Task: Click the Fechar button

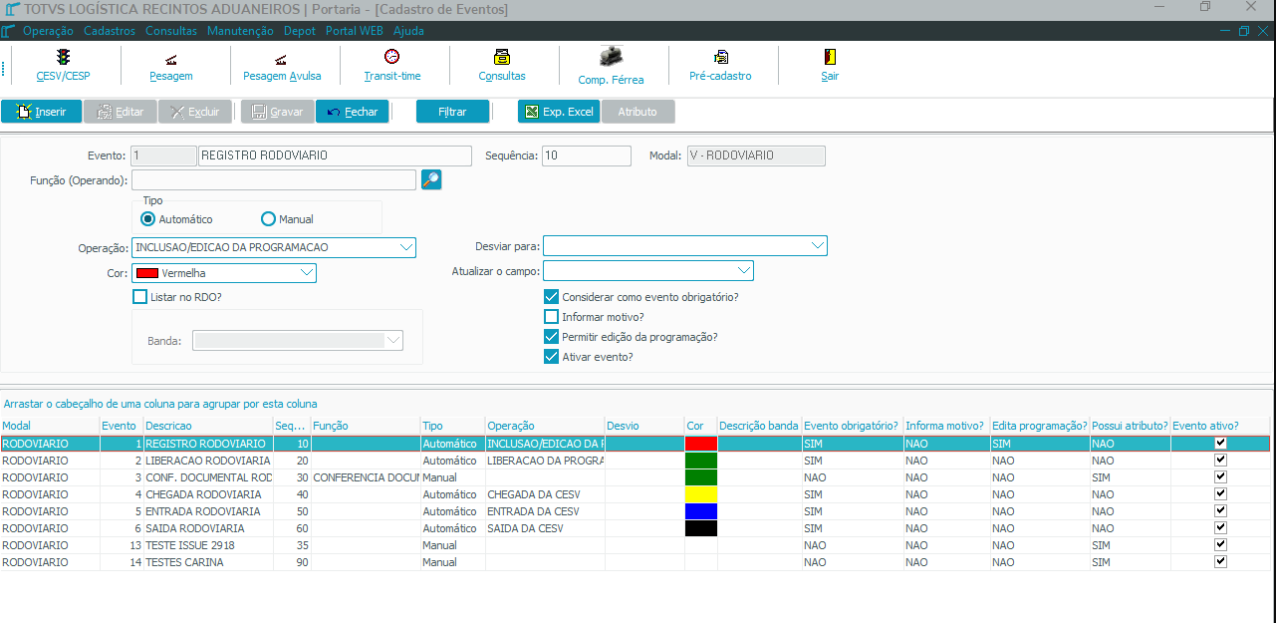Action: click(353, 112)
